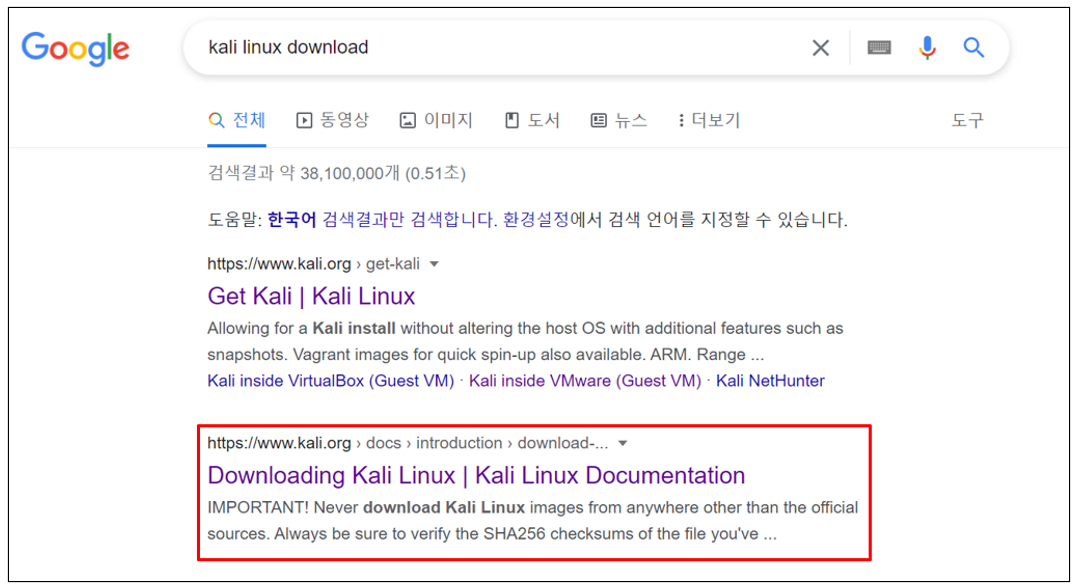This screenshot has width=1076, height=588.
Task: Expand the dropdown arrow next to download-... URL
Action: point(622,443)
